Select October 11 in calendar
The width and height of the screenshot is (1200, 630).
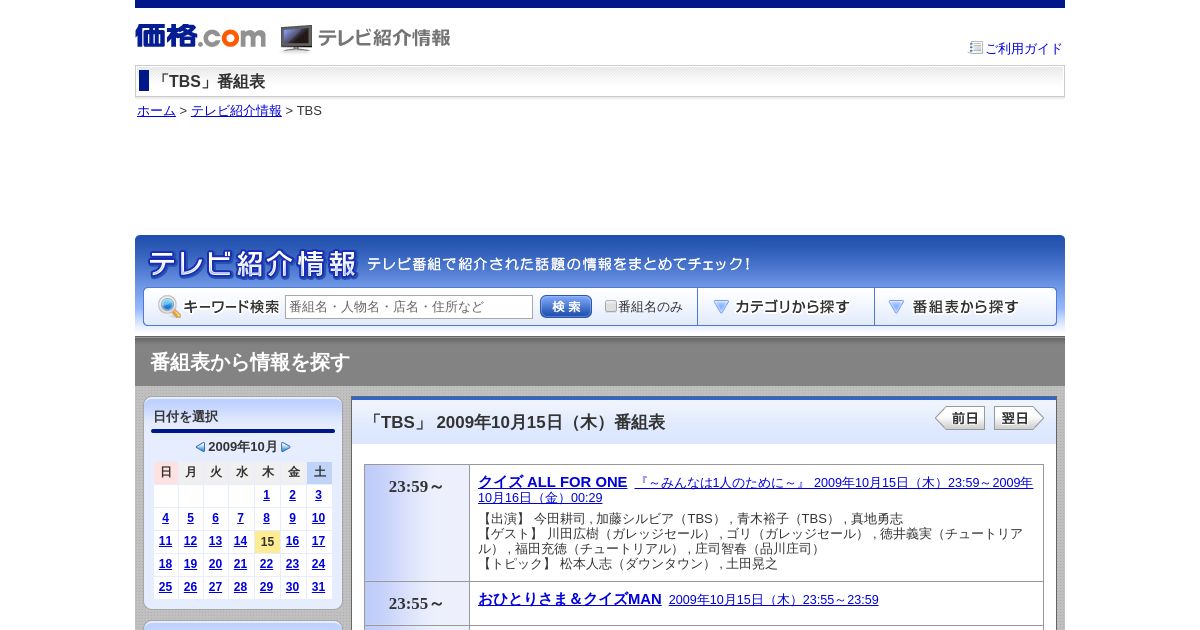point(165,541)
